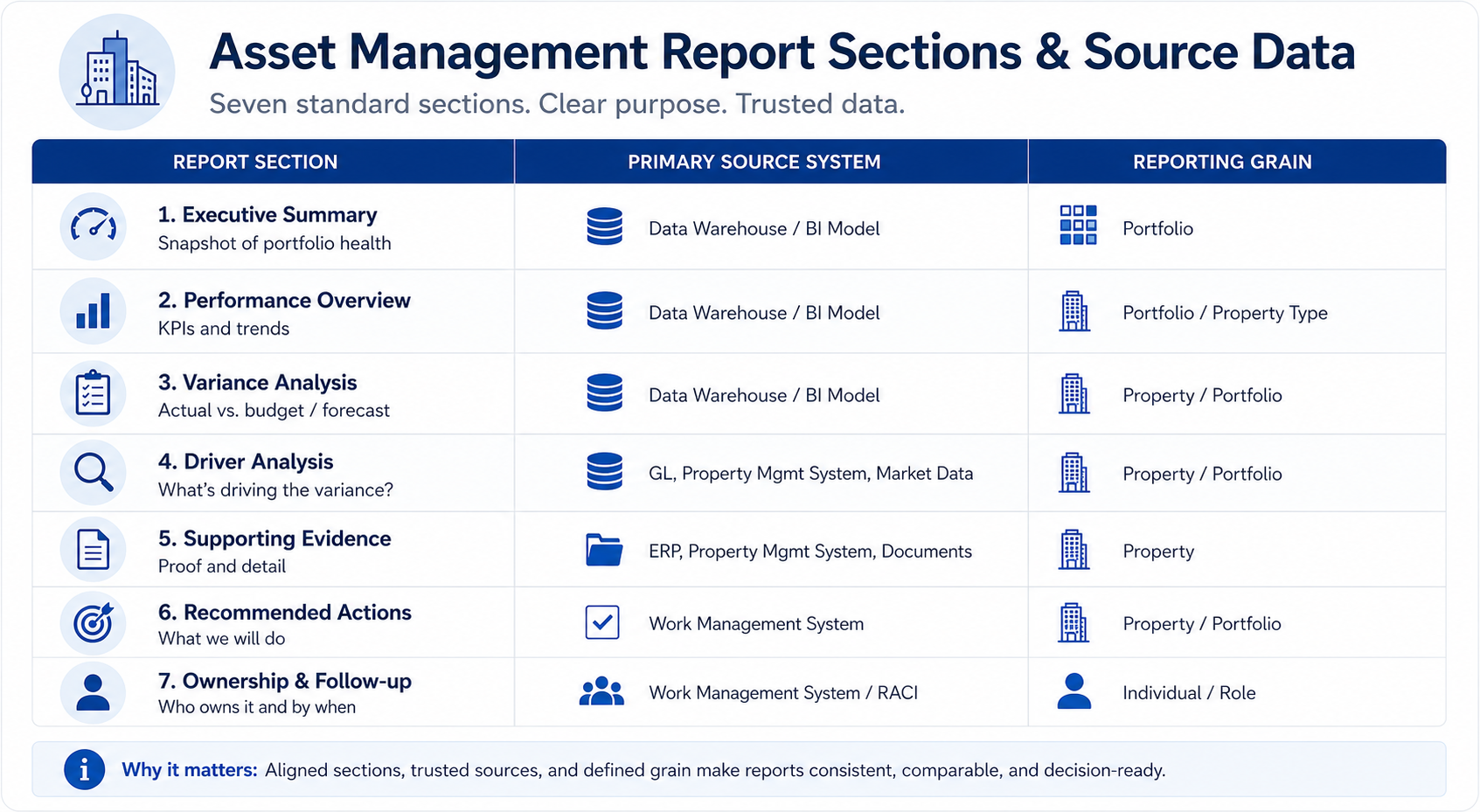Screen dimensions: 1480x812
Task: Click 'Work Management System / RACI' cell
Action: 783,693
